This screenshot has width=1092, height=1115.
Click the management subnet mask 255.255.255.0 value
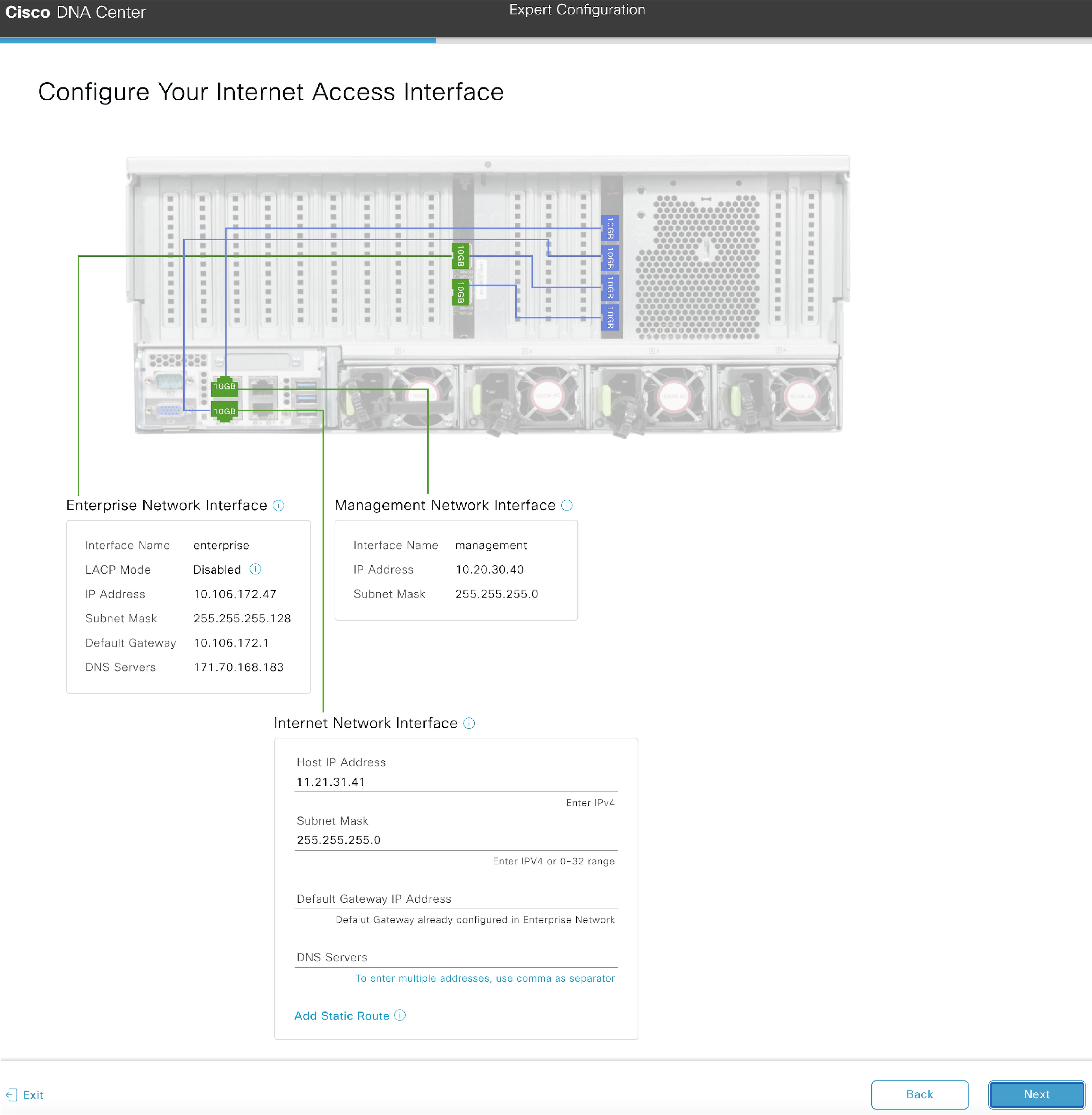click(497, 594)
